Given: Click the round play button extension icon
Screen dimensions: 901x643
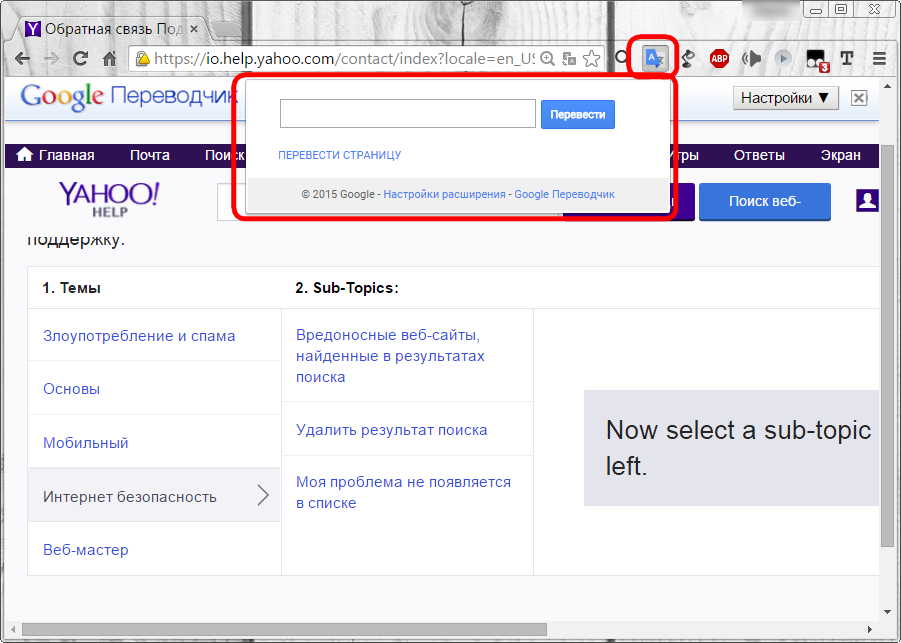Looking at the screenshot, I should [x=783, y=58].
